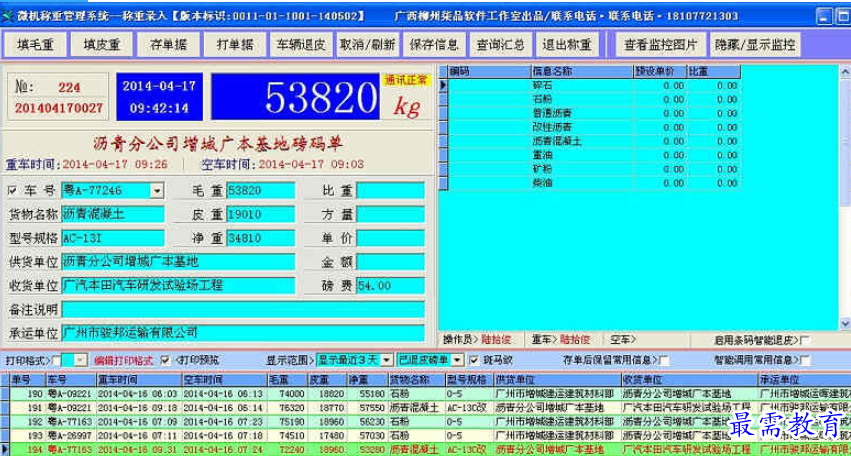Image resolution: width=851 pixels, height=456 pixels.
Task: Click the 编码 column header
Action: pos(490,72)
